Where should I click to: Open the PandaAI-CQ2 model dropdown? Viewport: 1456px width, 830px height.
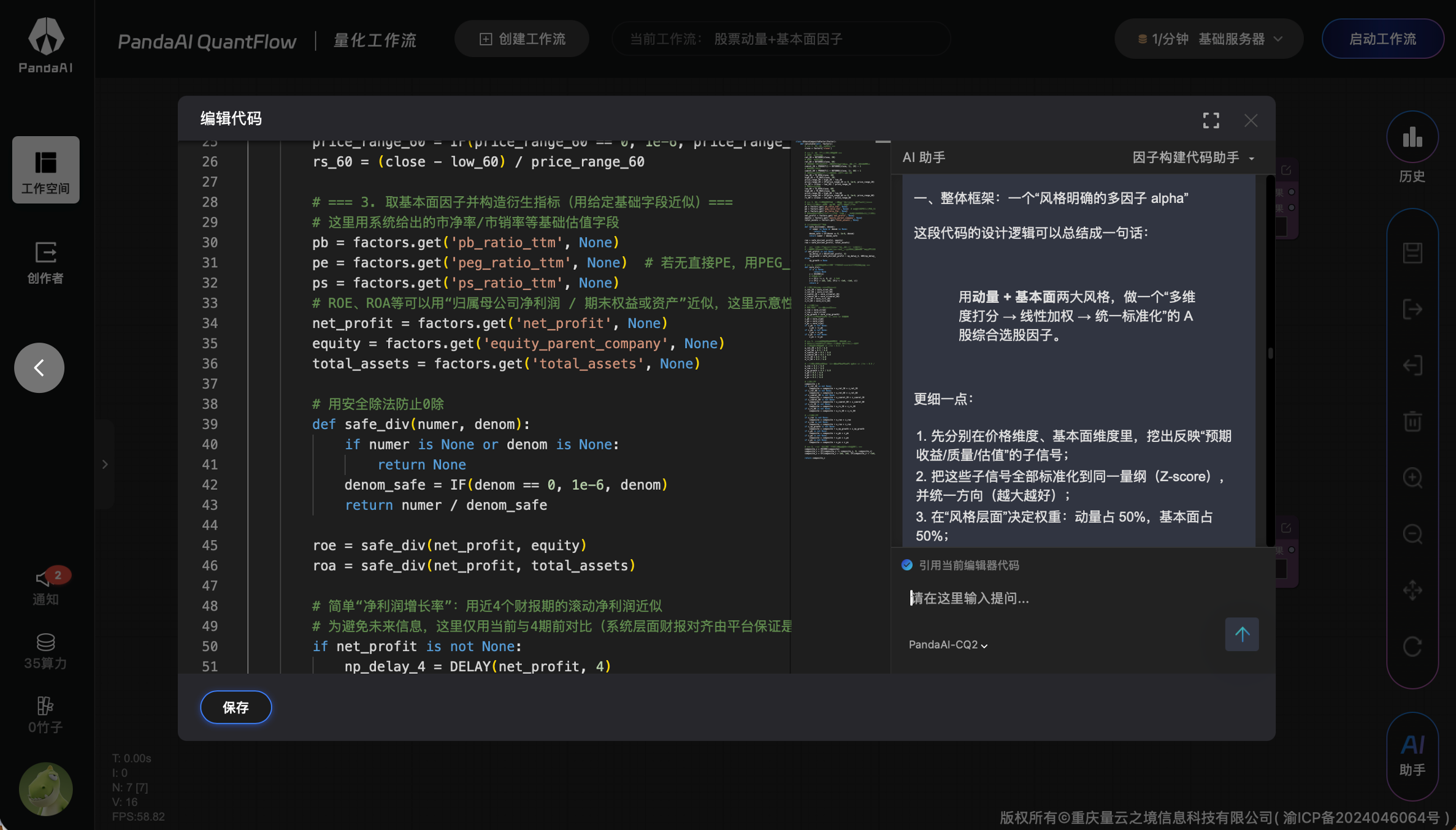click(948, 644)
